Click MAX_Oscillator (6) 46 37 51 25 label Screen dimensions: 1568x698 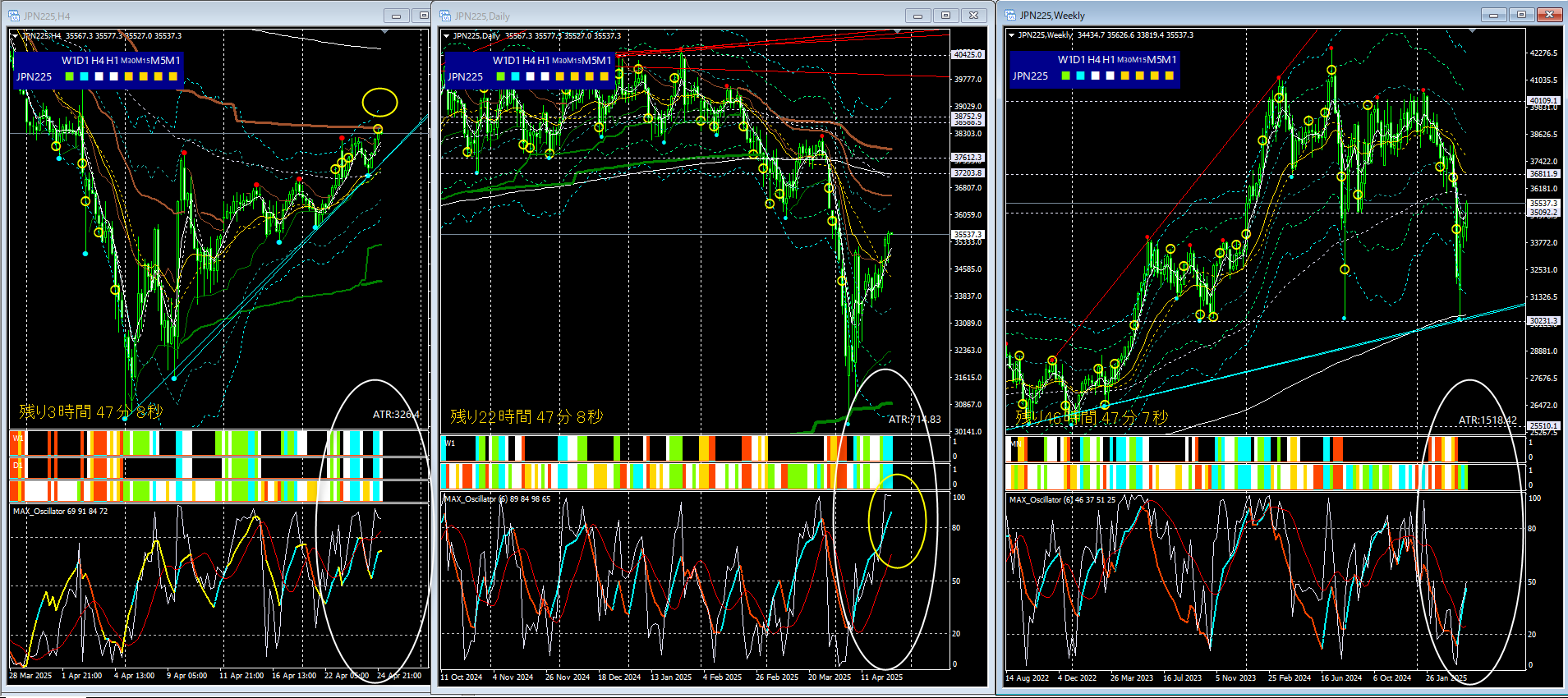1062,499
